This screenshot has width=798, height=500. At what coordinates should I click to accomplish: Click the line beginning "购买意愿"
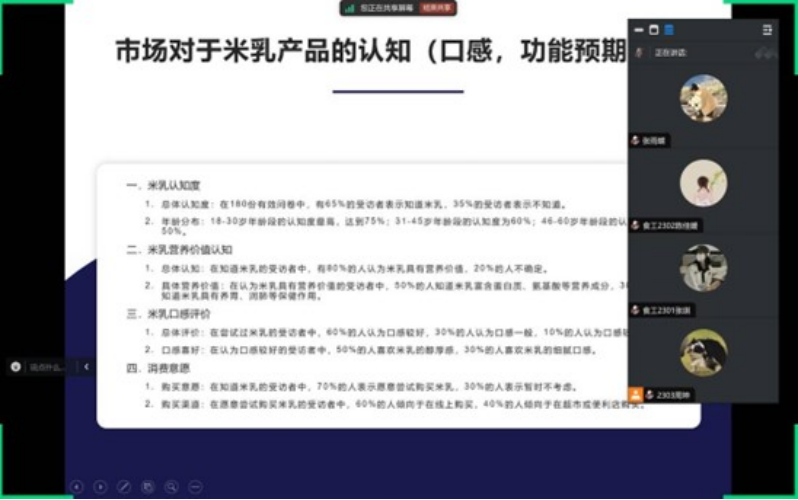361,387
